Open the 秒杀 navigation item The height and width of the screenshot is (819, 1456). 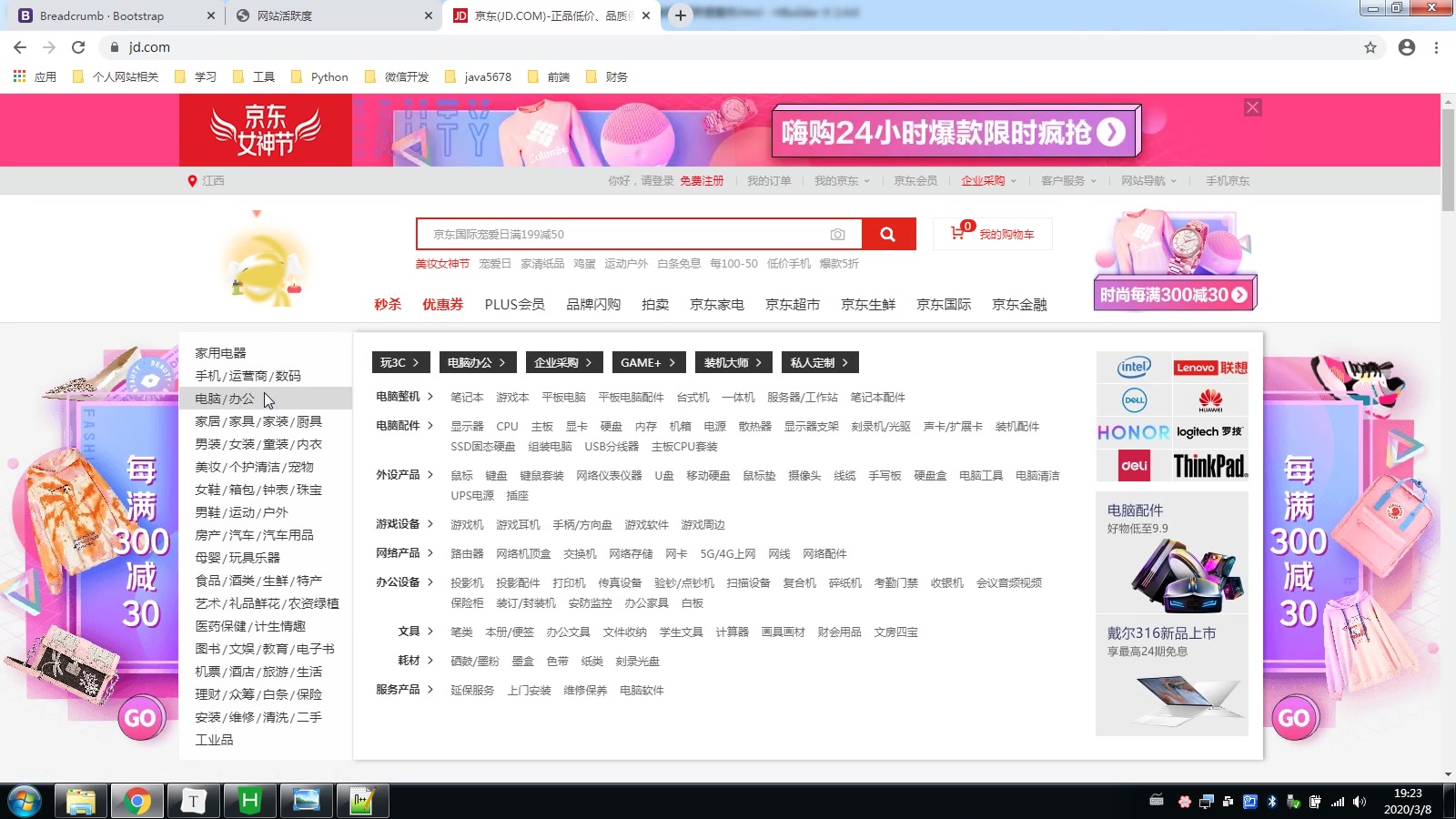[388, 305]
